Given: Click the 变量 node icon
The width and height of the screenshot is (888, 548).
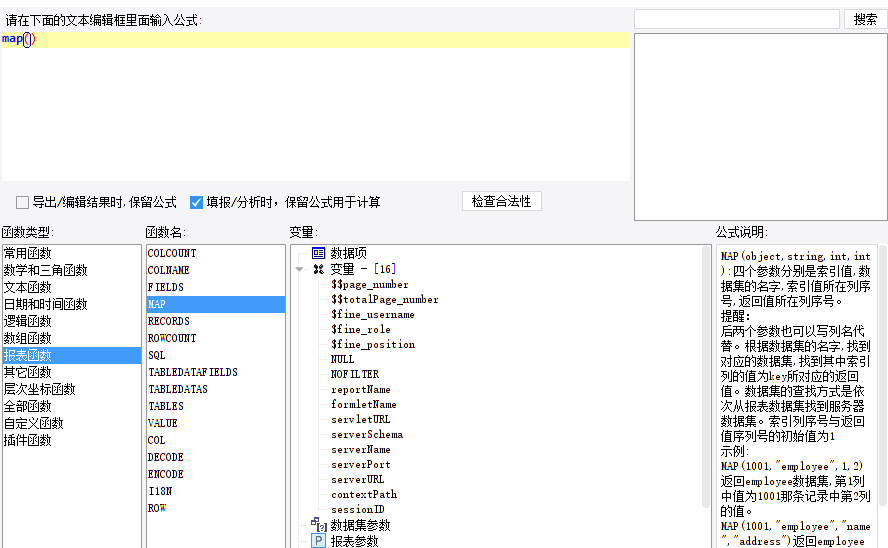Looking at the screenshot, I should 318,269.
